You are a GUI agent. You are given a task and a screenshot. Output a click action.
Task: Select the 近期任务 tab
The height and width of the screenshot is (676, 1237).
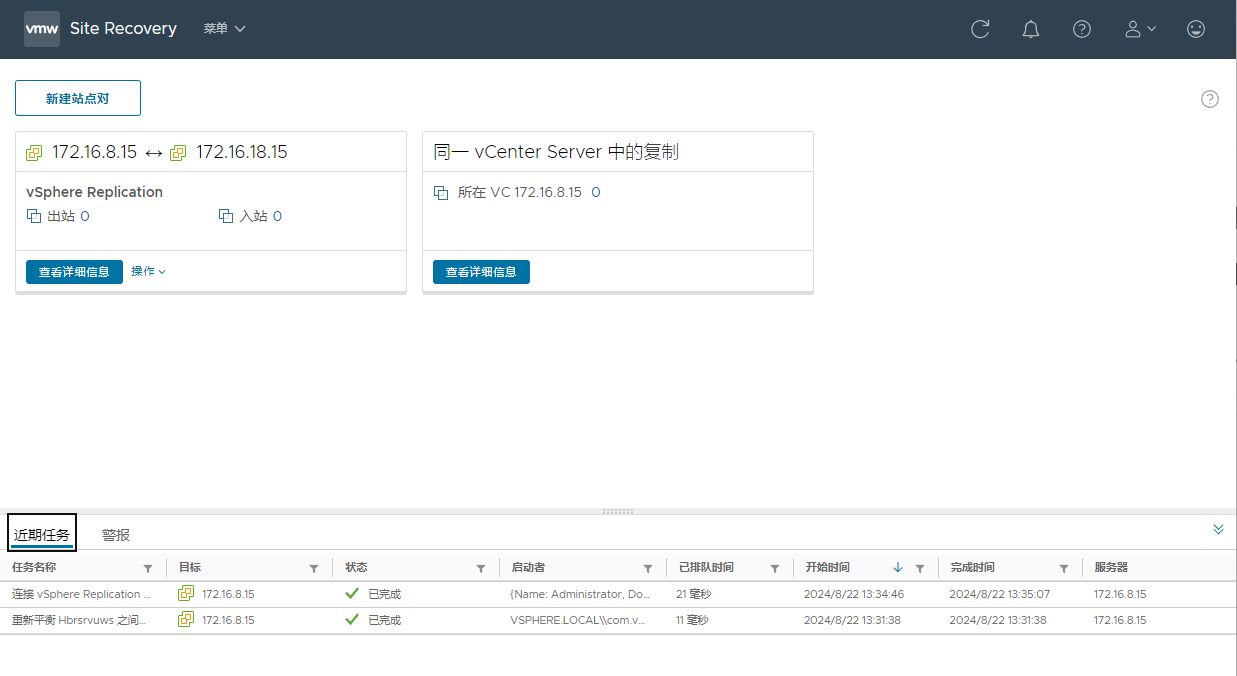(x=42, y=533)
